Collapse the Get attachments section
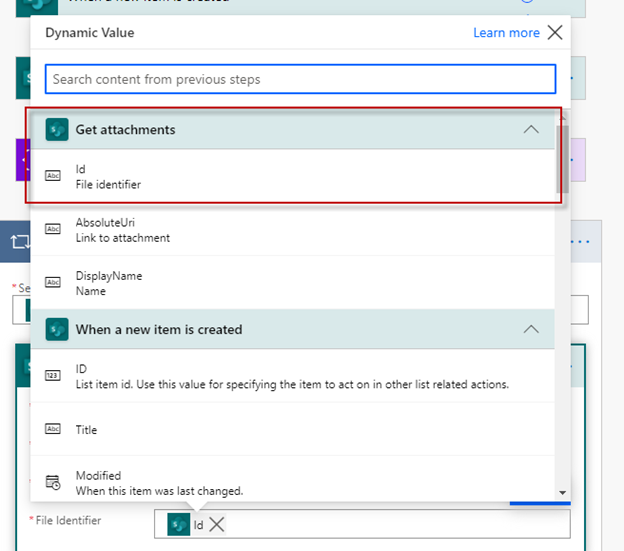The width and height of the screenshot is (624, 551). pyautogui.click(x=531, y=130)
